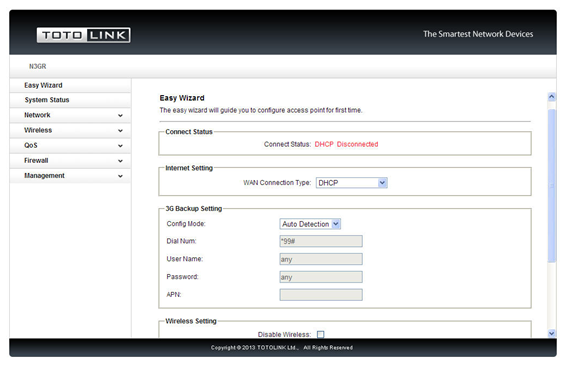Open the Config Mode dropdown
The width and height of the screenshot is (567, 367).
pos(310,224)
